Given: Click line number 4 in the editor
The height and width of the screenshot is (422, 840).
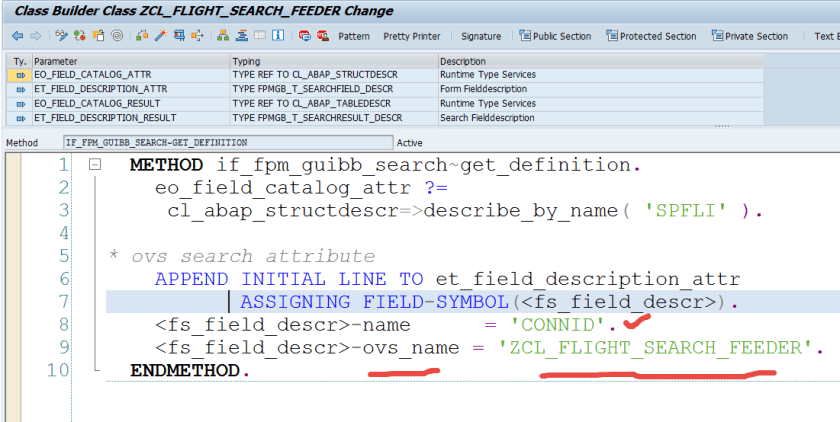Looking at the screenshot, I should click(64, 233).
